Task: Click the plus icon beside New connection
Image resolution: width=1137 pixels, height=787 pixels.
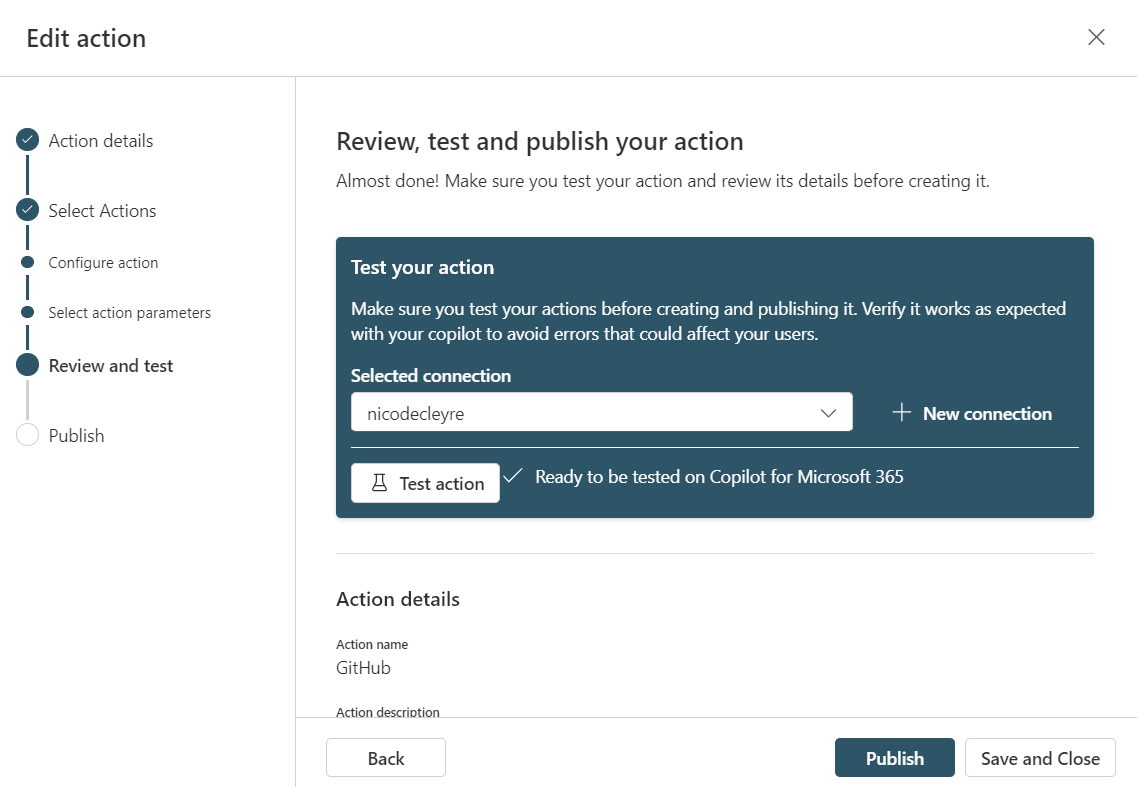Action: pyautogui.click(x=901, y=413)
